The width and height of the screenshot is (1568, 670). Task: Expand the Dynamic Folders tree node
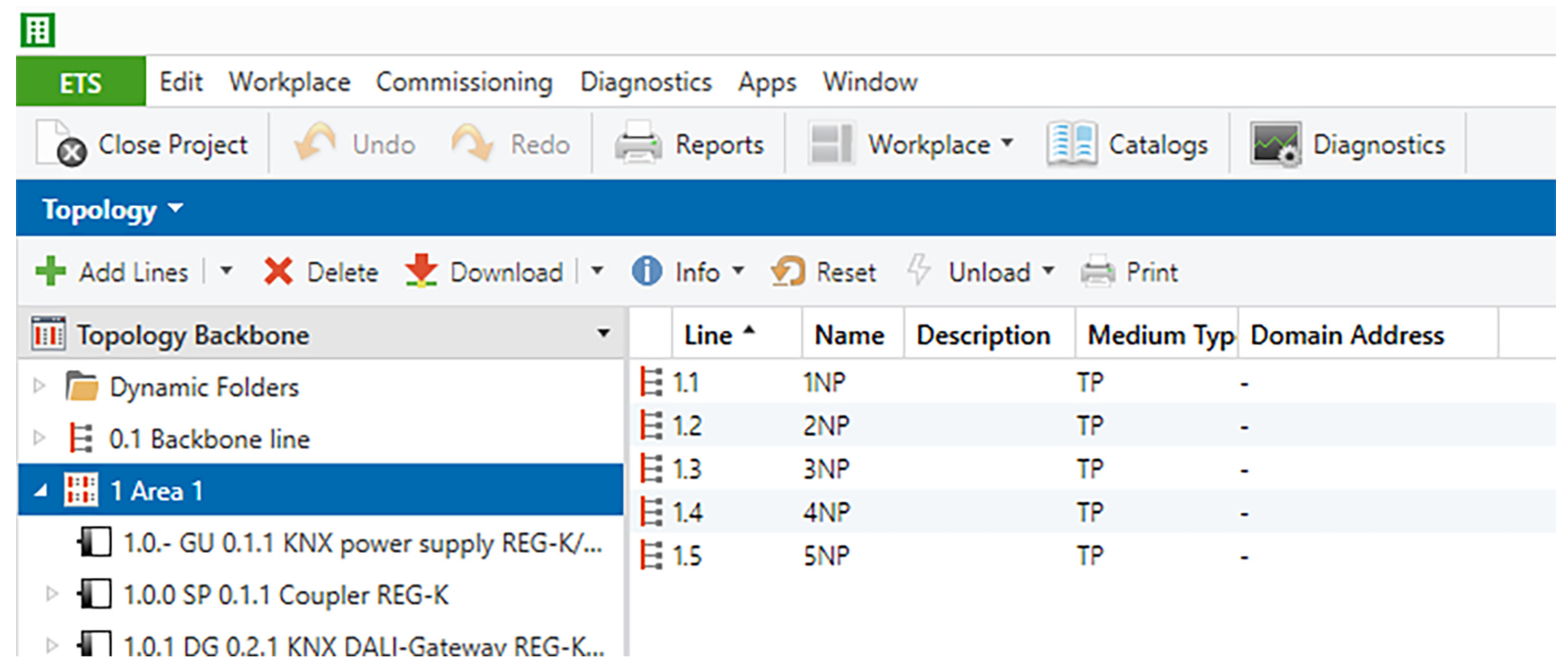39,386
